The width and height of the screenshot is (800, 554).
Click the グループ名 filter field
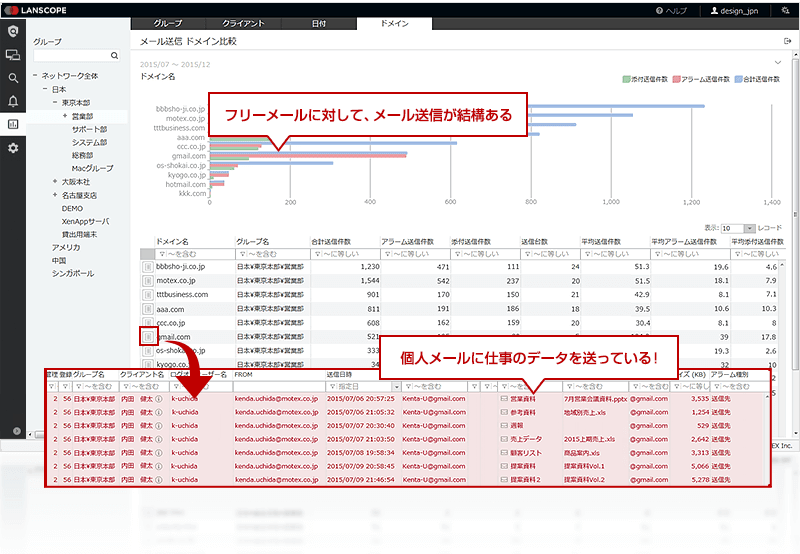tap(272, 254)
